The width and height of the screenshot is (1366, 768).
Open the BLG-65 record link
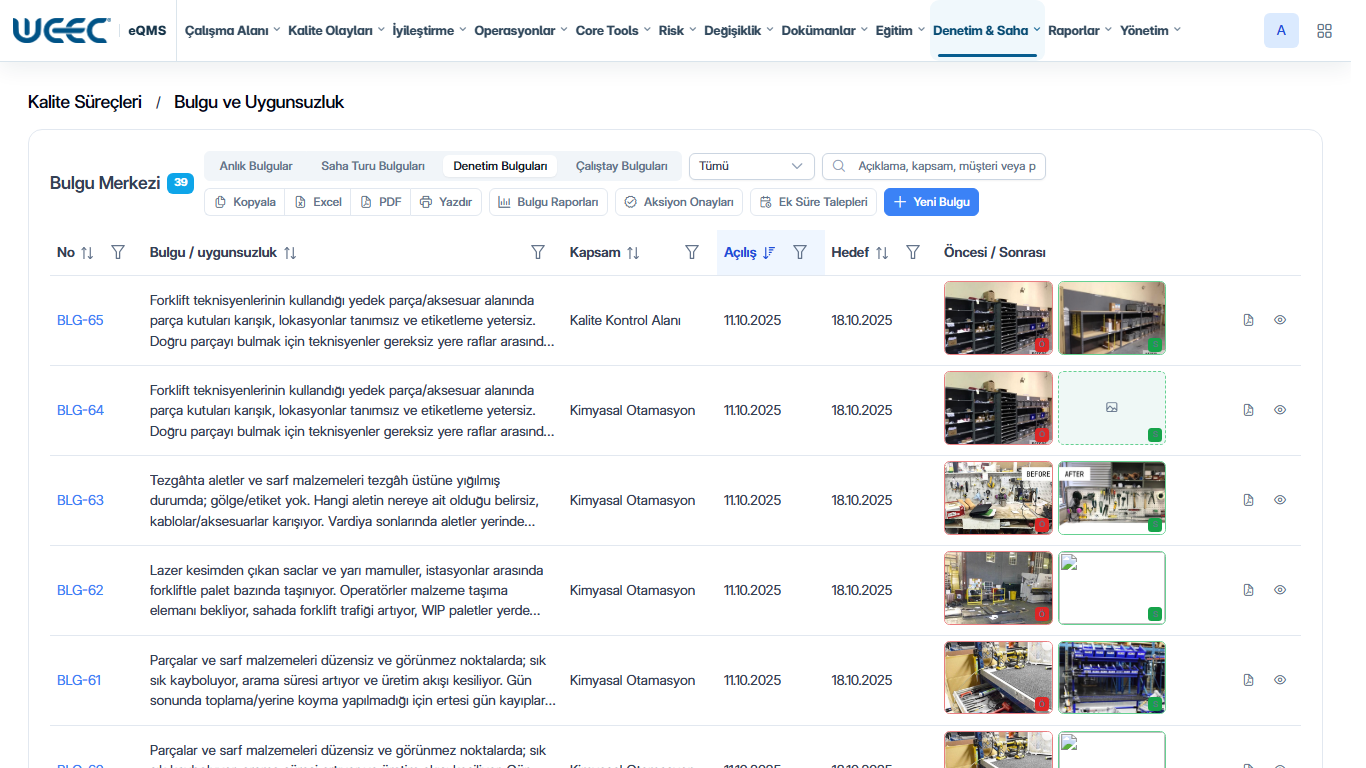pyautogui.click(x=80, y=320)
